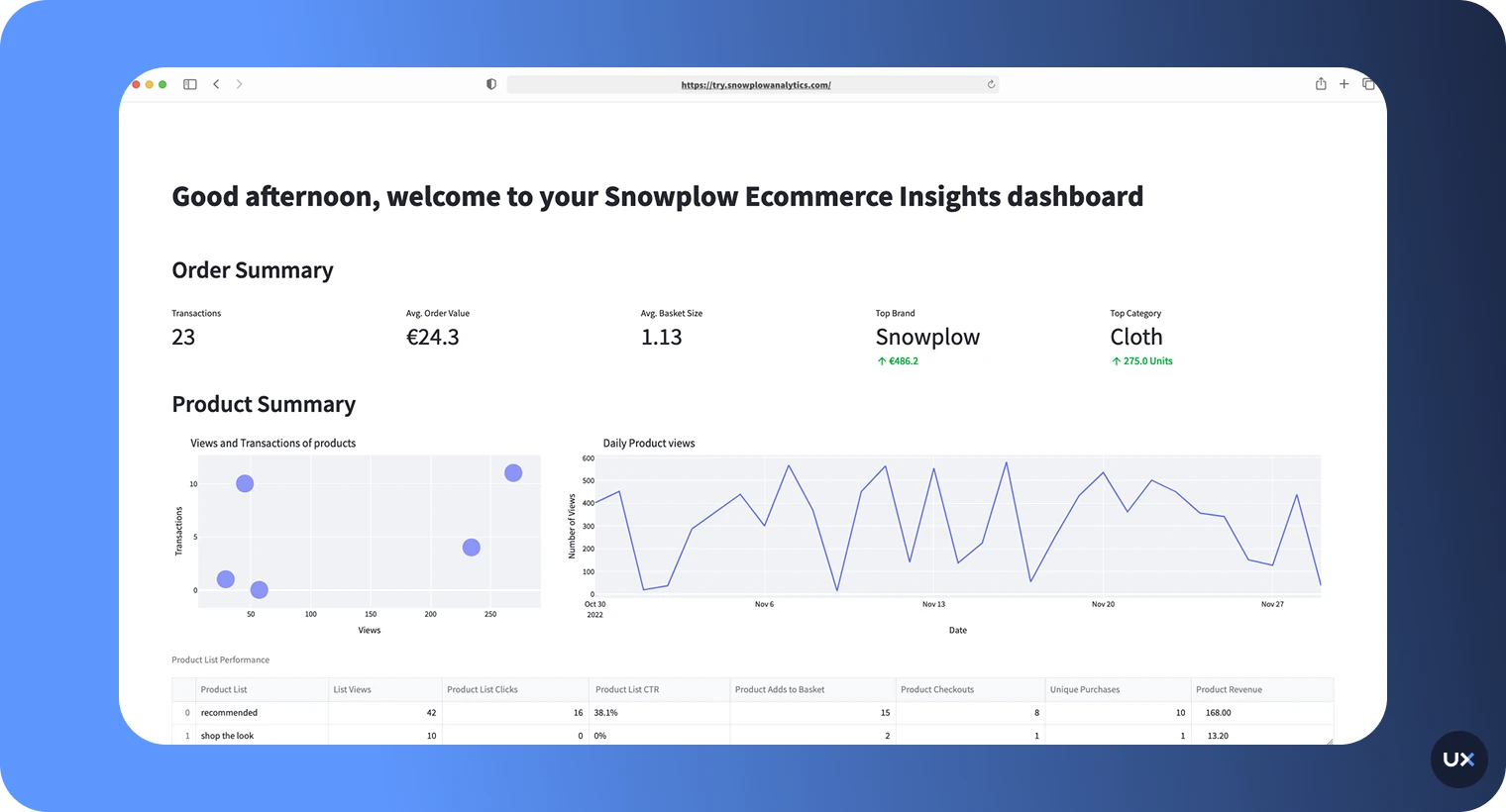Select the 'shop the look' table cell
1506x812 pixels.
pyautogui.click(x=263, y=736)
